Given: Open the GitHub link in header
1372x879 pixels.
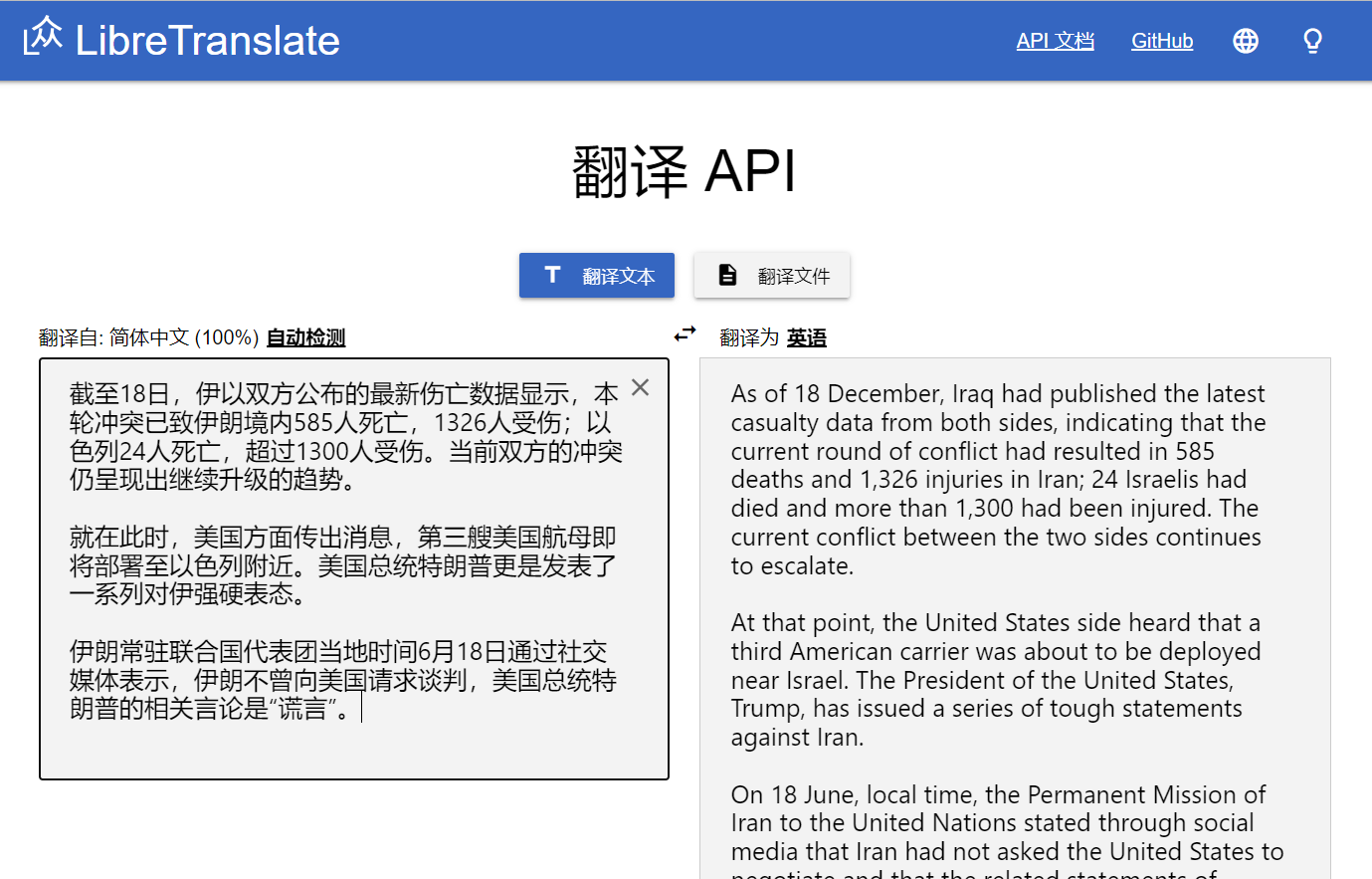Looking at the screenshot, I should 1161,41.
